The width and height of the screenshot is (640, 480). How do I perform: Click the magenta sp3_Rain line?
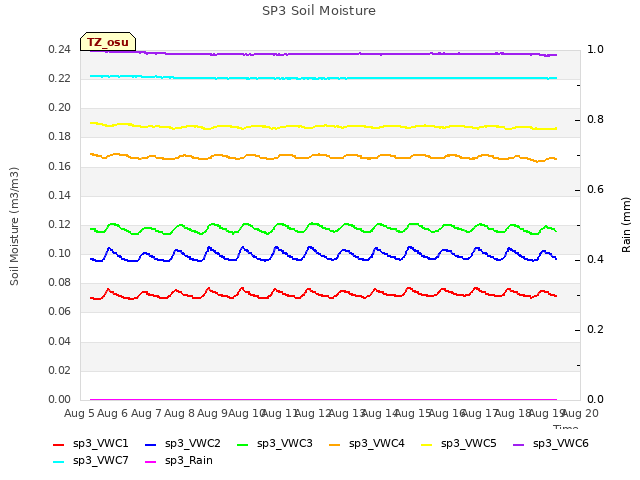point(322,399)
